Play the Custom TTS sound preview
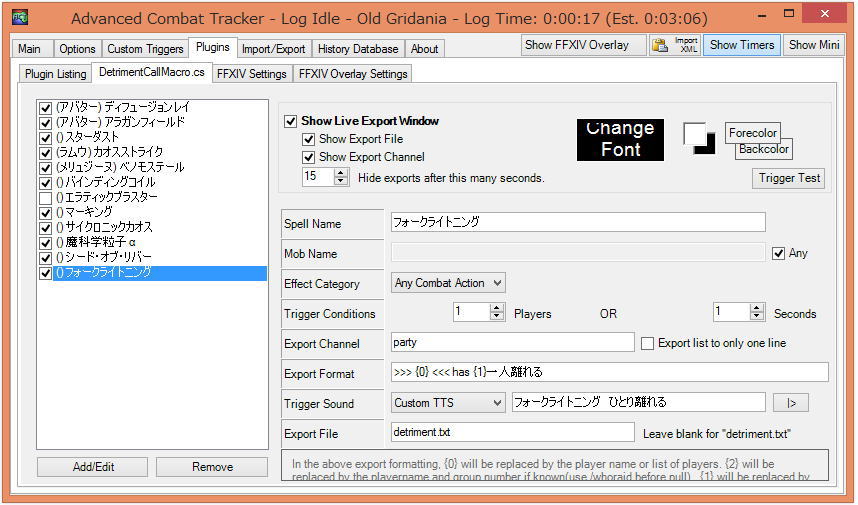 [790, 403]
